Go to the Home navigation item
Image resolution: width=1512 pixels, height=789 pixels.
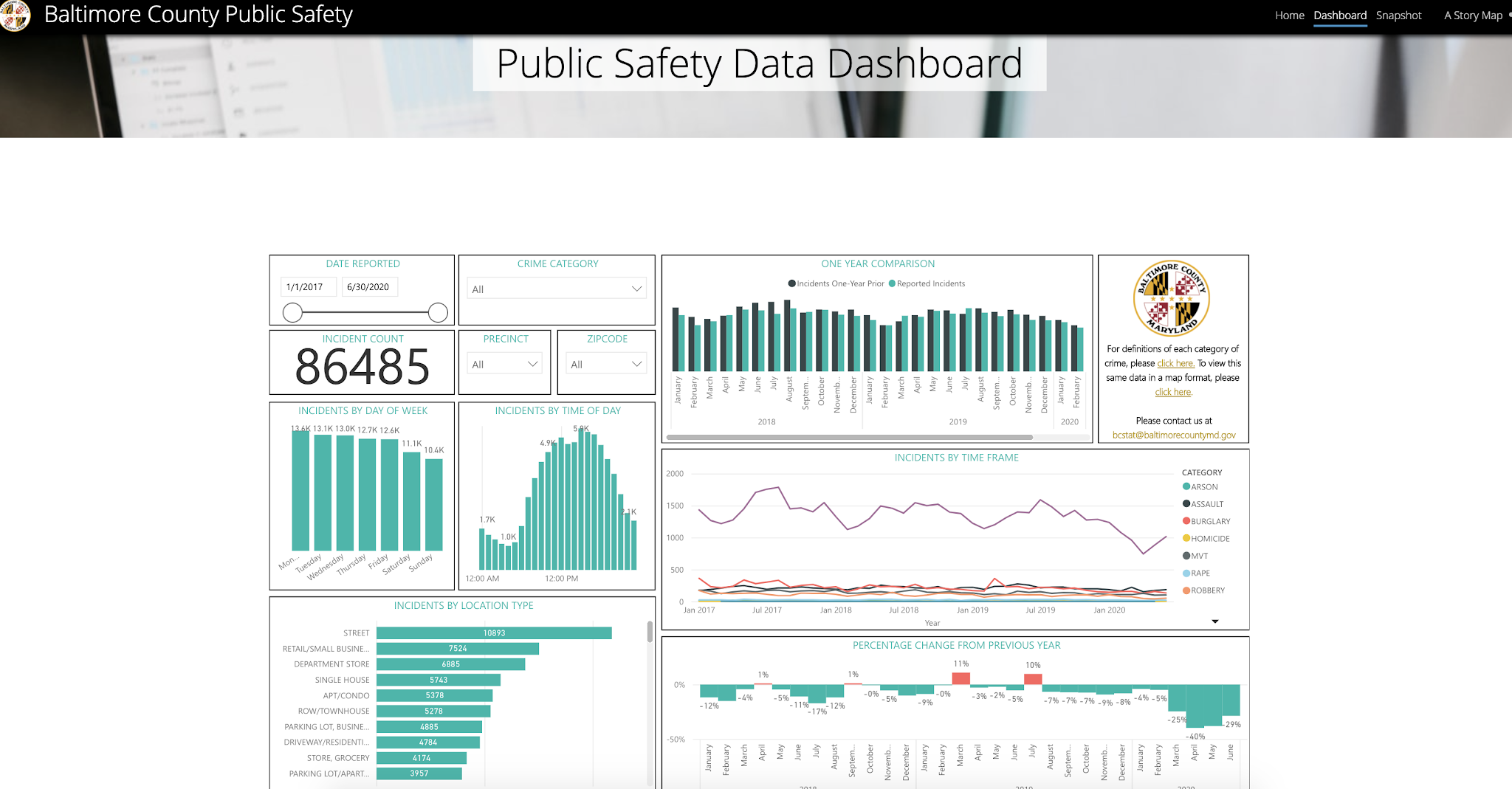coord(1289,15)
